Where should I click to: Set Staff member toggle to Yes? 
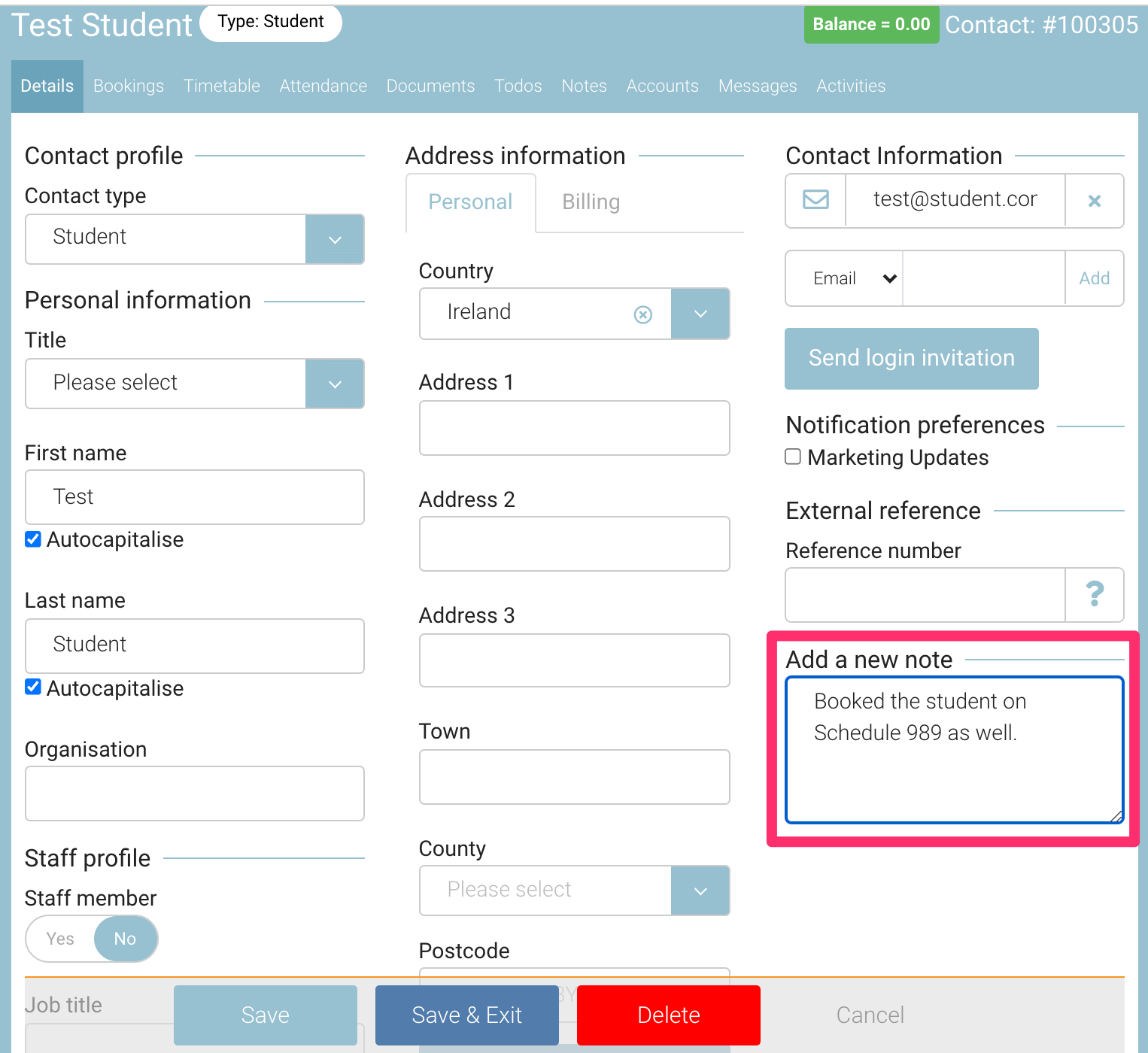coord(60,939)
